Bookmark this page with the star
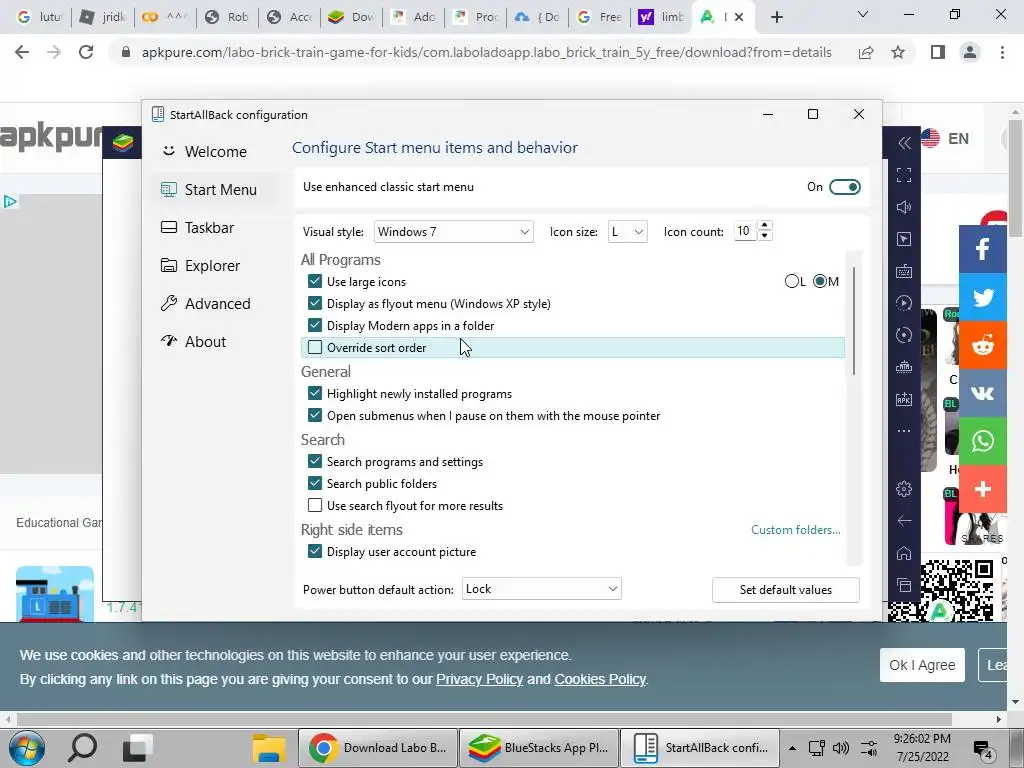Screen dimensions: 1024x768 coord(898,52)
